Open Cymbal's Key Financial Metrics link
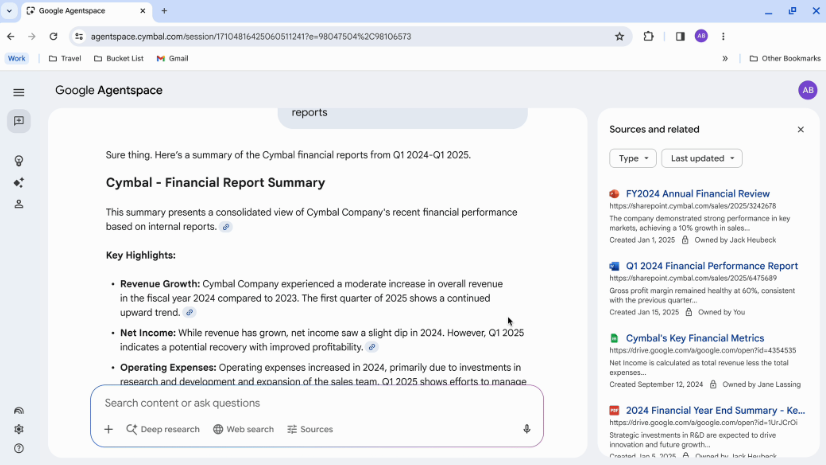 (x=695, y=338)
